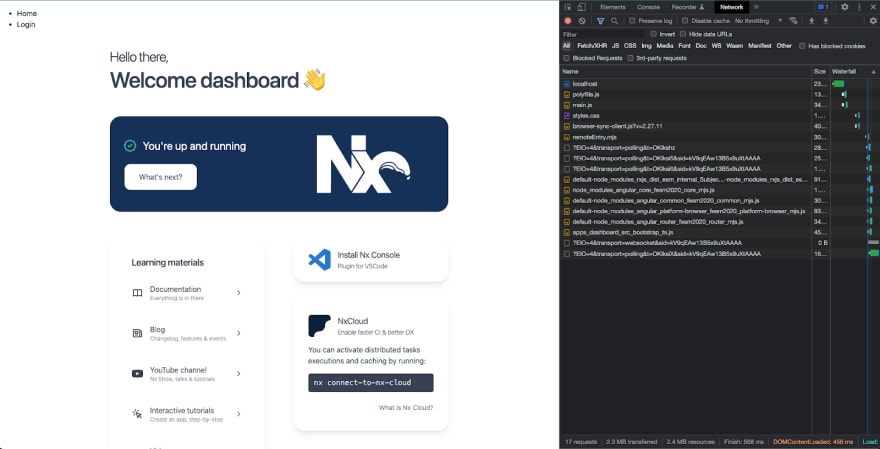
Task: Filter requests by JS type
Action: (x=616, y=46)
